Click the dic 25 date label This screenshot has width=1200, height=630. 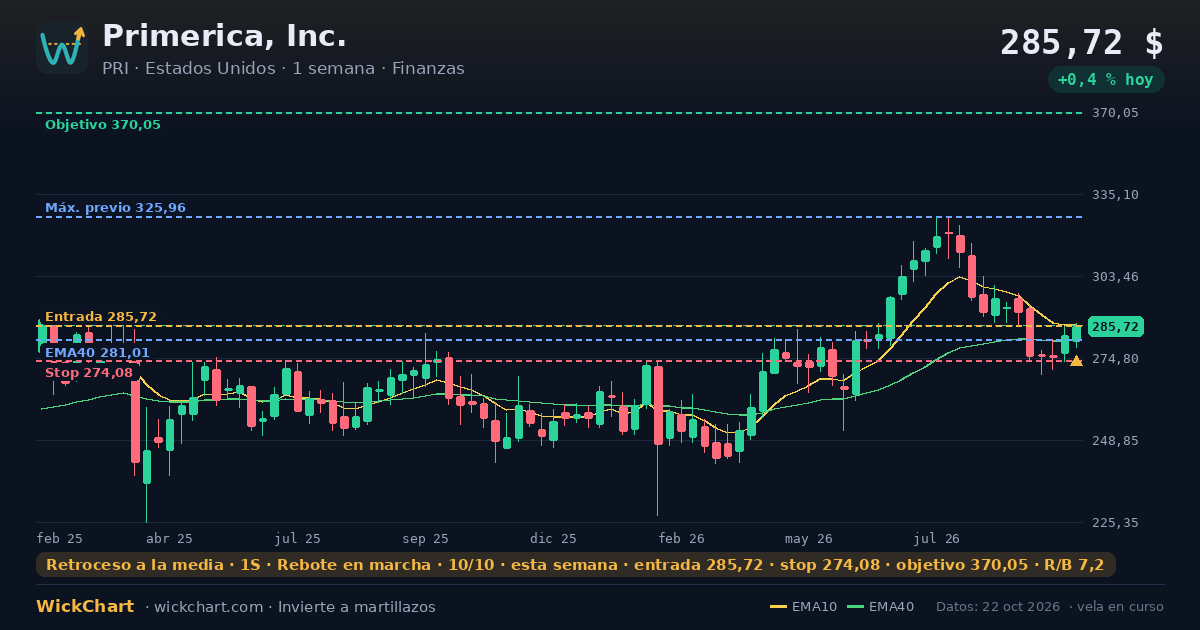554,538
